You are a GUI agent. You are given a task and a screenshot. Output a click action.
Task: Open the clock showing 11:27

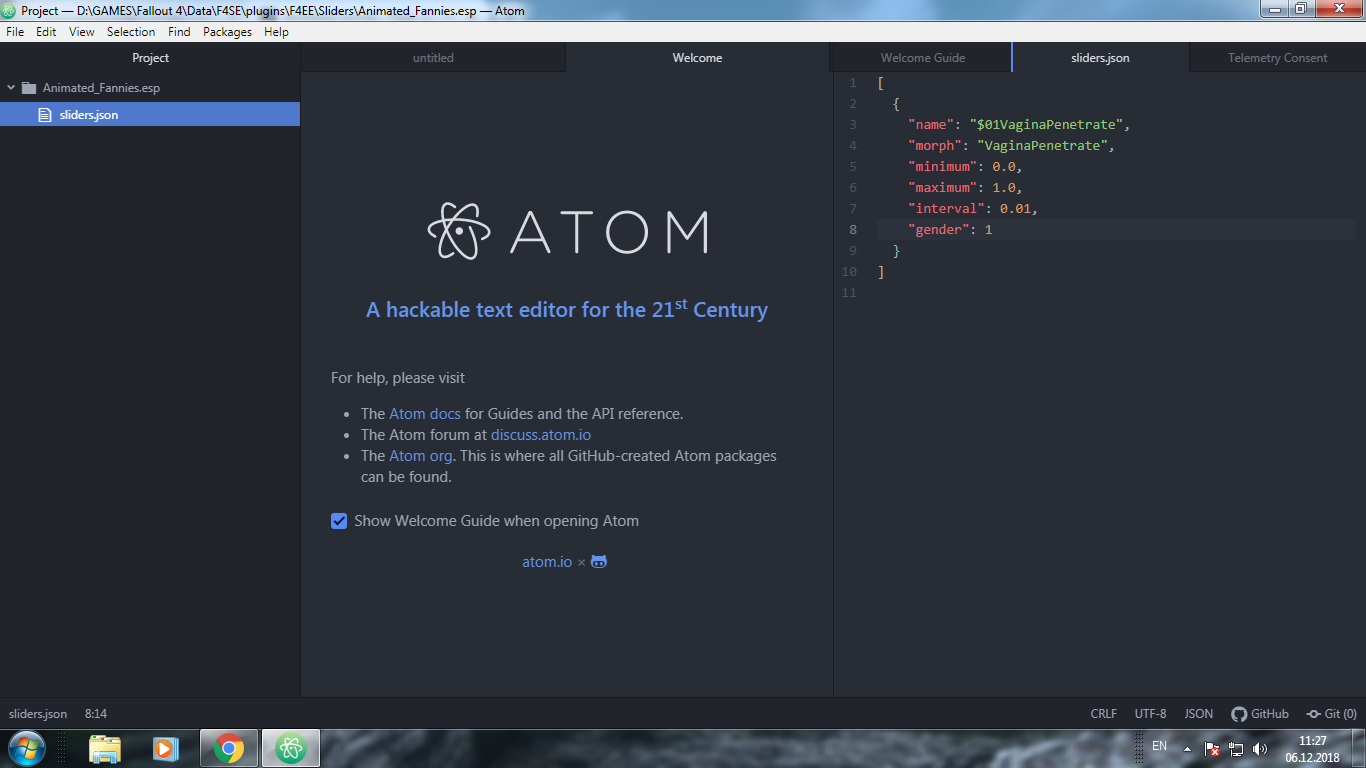pos(1313,741)
